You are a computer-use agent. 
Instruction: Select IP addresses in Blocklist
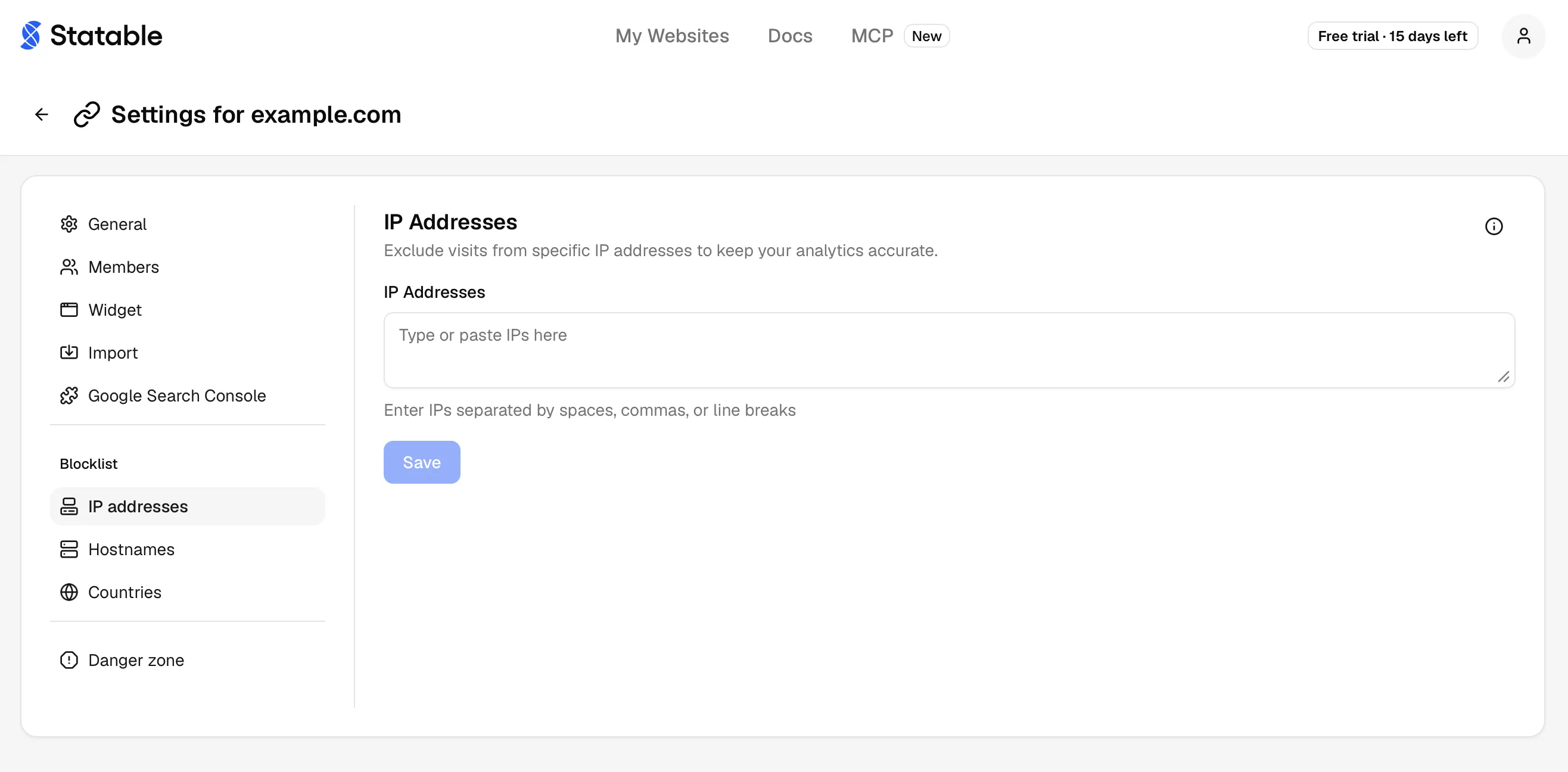188,506
